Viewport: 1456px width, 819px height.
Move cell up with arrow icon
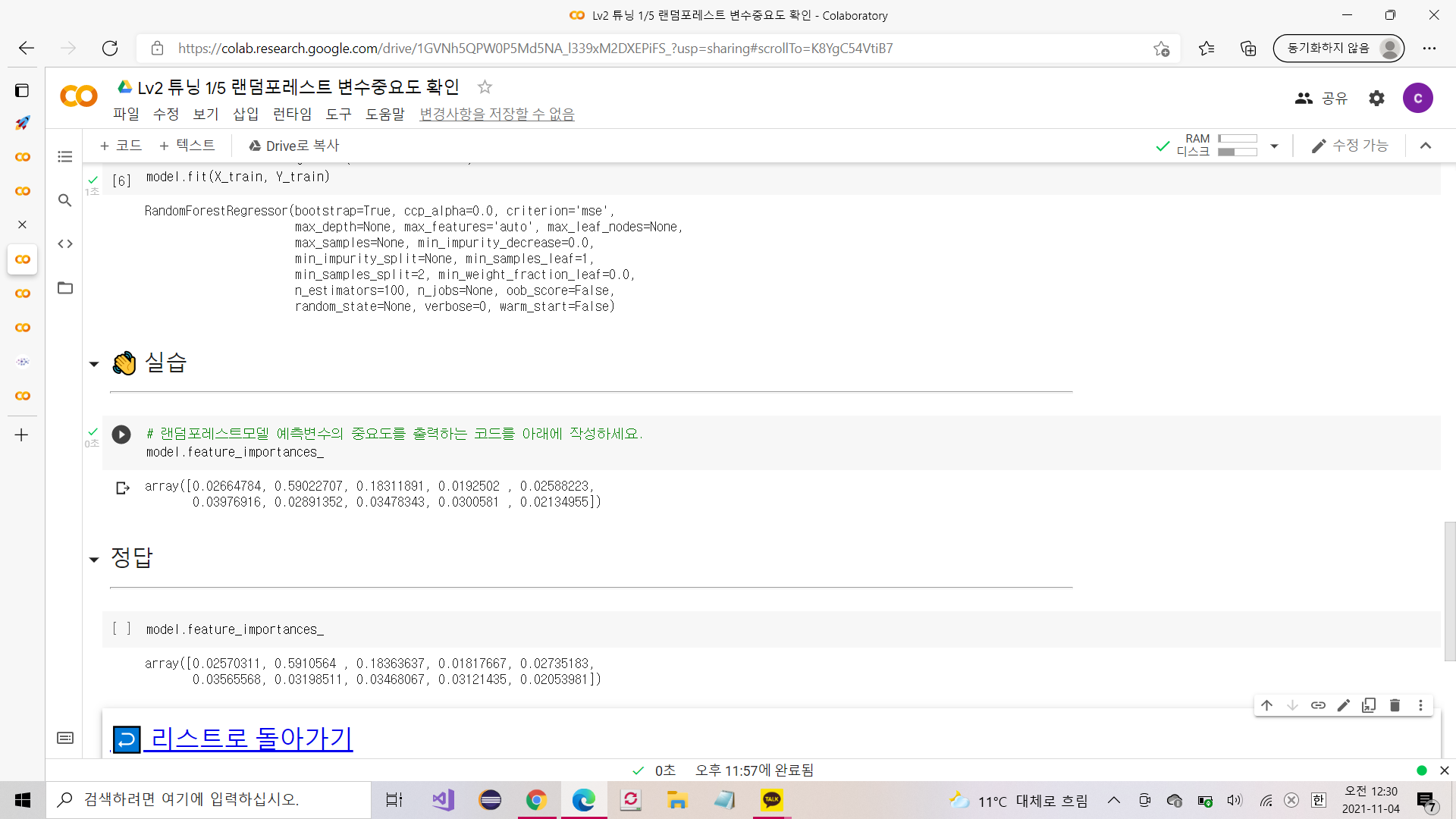click(x=1266, y=705)
